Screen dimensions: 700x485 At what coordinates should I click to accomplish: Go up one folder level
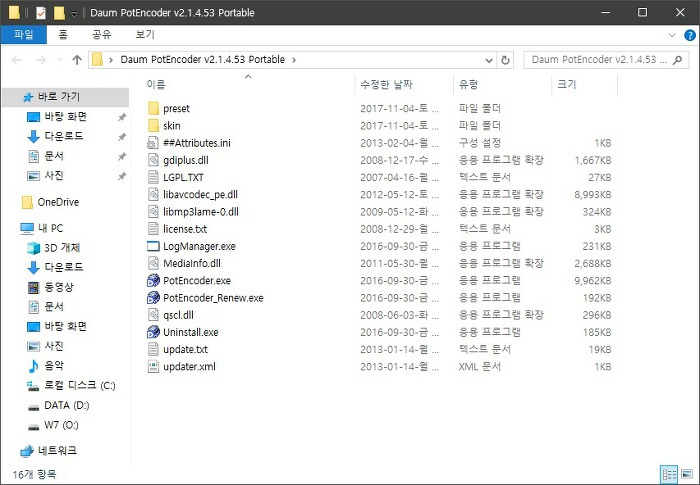pos(77,60)
